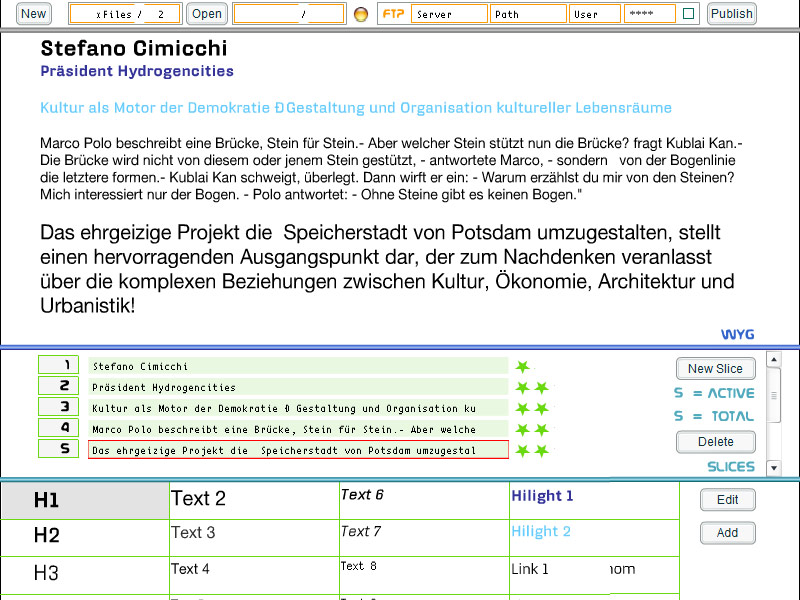Screen dimensions: 800x600
Task: Click the Open button
Action: coord(207,14)
